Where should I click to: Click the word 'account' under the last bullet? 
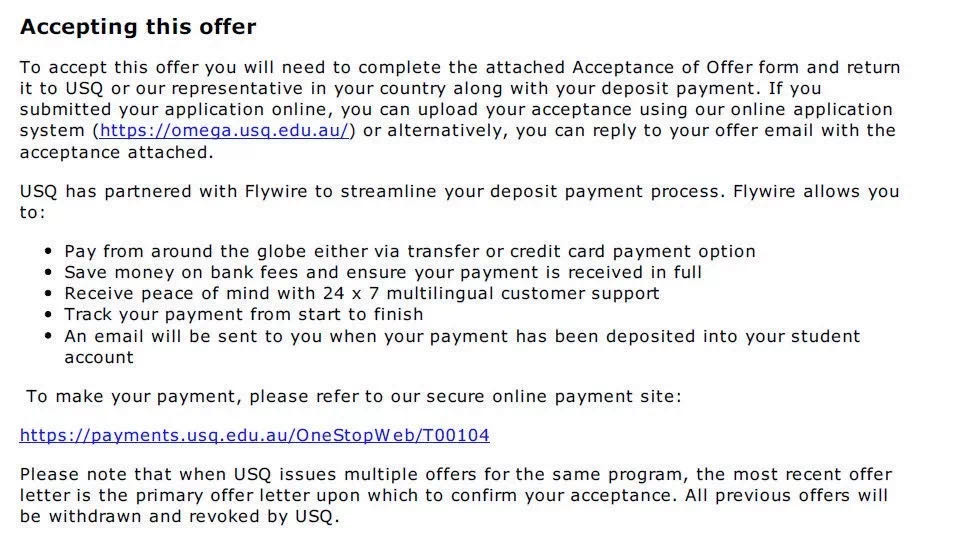point(99,357)
